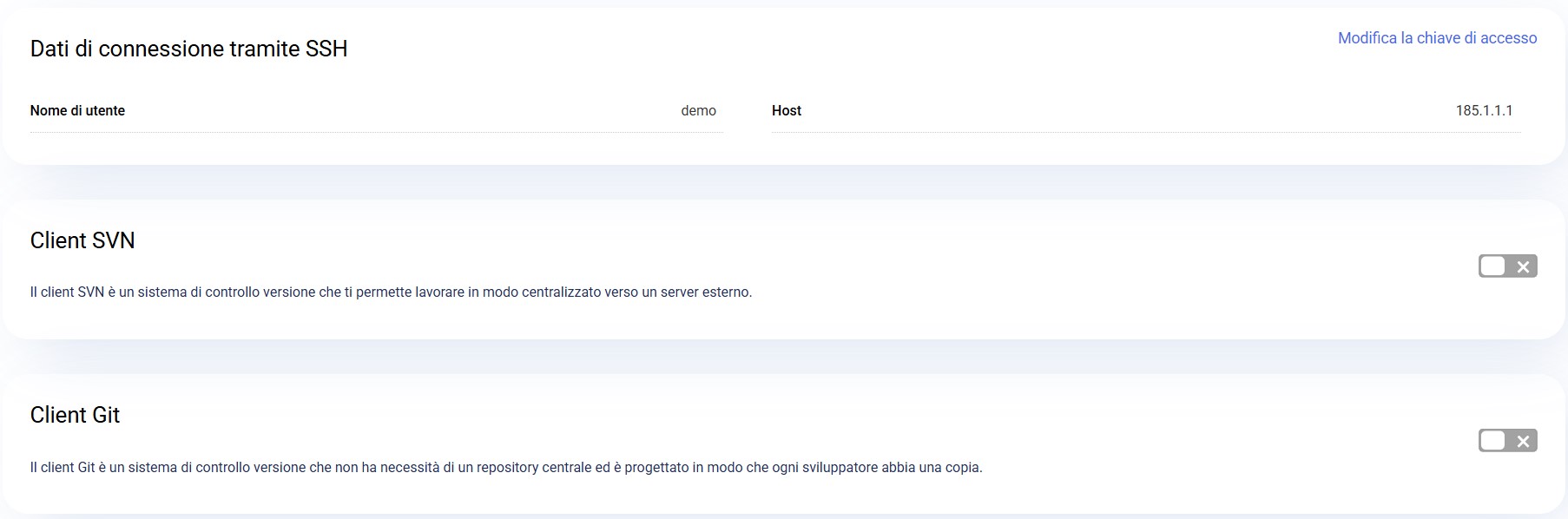
Task: Click the white knob of the Git switch
Action: (1492, 441)
